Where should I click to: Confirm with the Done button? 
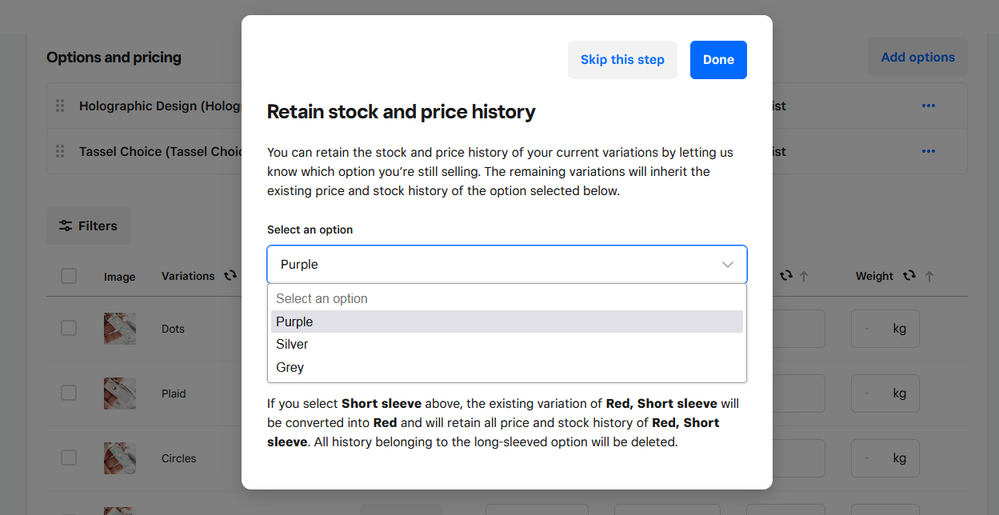[x=718, y=60]
